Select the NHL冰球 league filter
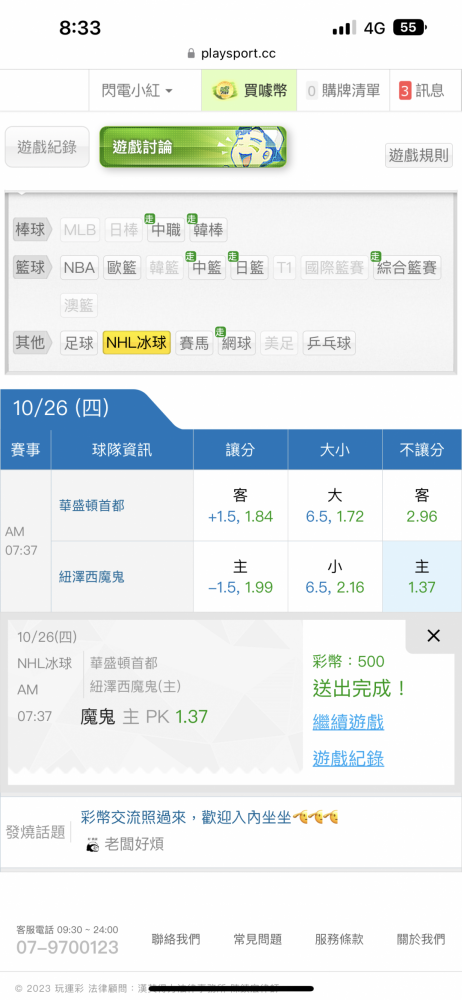 (137, 343)
